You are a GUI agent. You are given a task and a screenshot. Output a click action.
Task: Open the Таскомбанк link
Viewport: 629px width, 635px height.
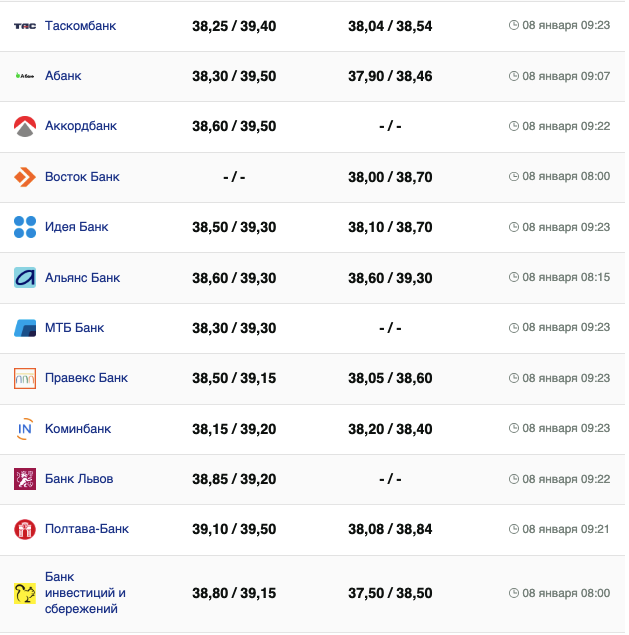80,25
